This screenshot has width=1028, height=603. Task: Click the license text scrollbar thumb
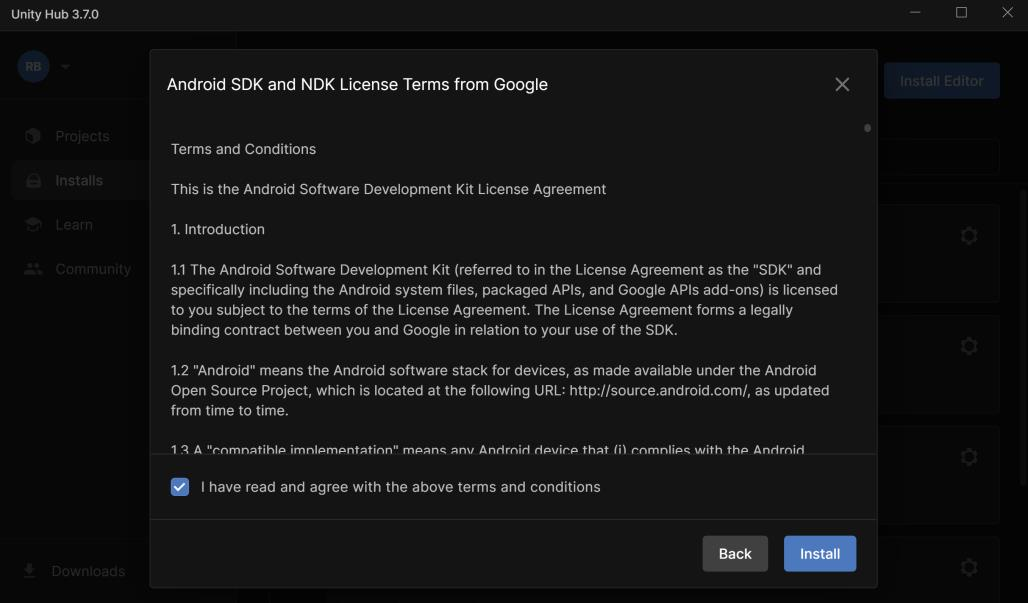click(867, 128)
